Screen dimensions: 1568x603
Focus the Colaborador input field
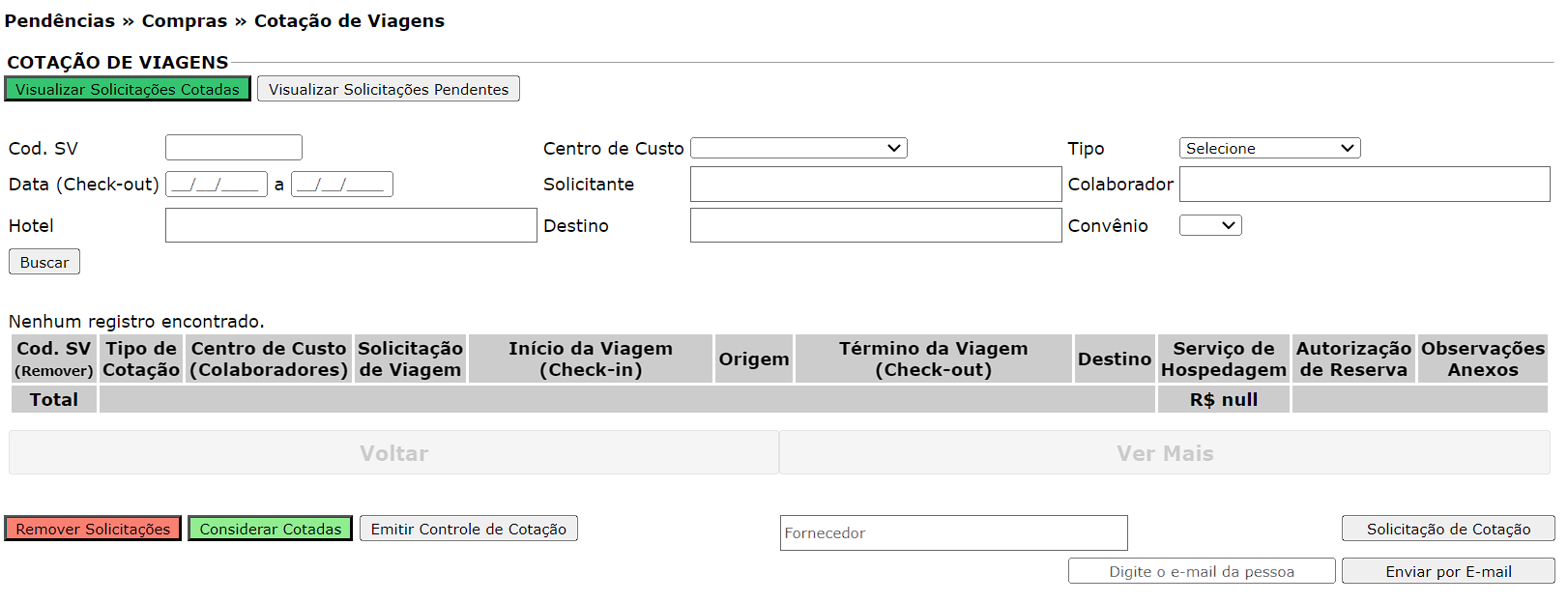click(x=1363, y=185)
